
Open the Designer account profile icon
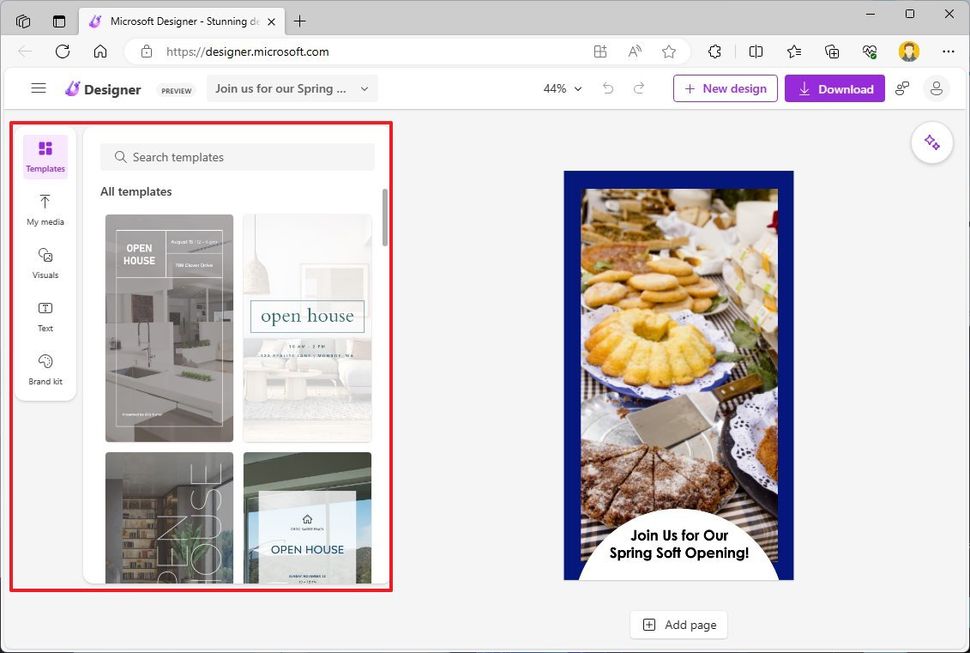936,88
